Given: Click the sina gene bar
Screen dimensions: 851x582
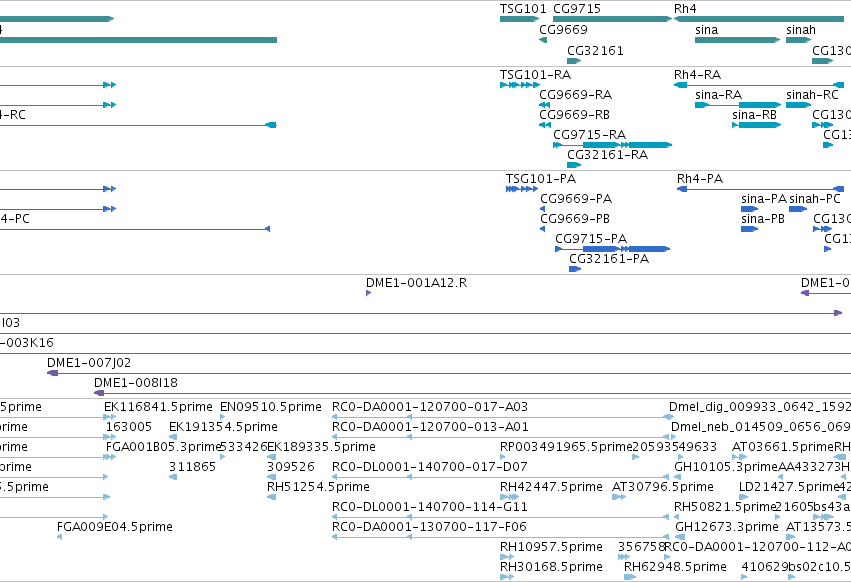Looking at the screenshot, I should click(738, 40).
